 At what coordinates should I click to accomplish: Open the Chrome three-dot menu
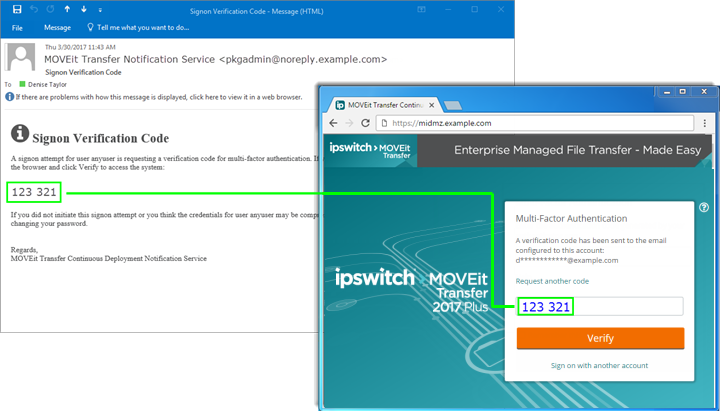704,124
